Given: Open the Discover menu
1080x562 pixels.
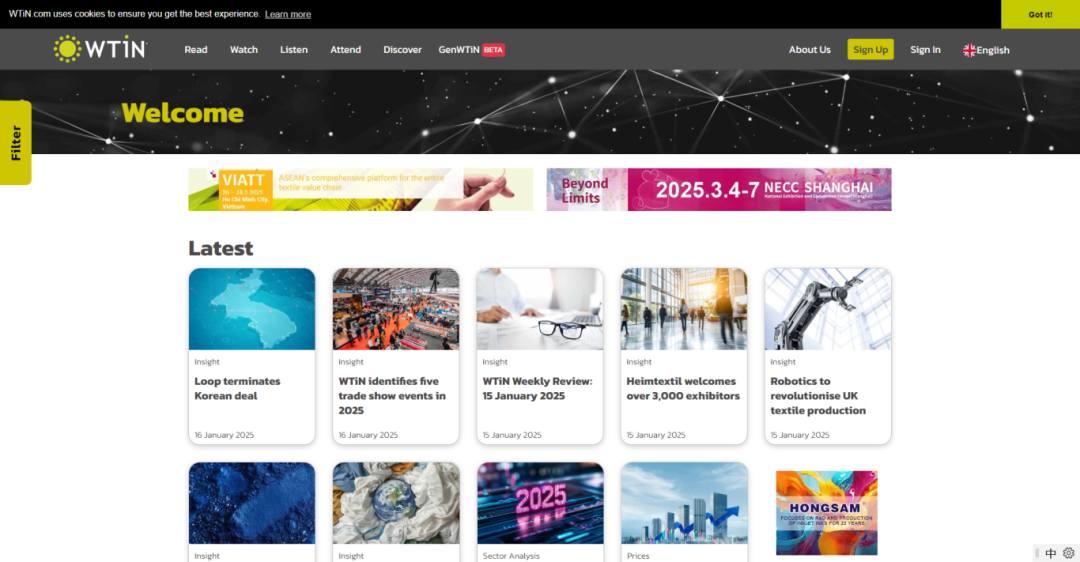Looking at the screenshot, I should point(402,50).
